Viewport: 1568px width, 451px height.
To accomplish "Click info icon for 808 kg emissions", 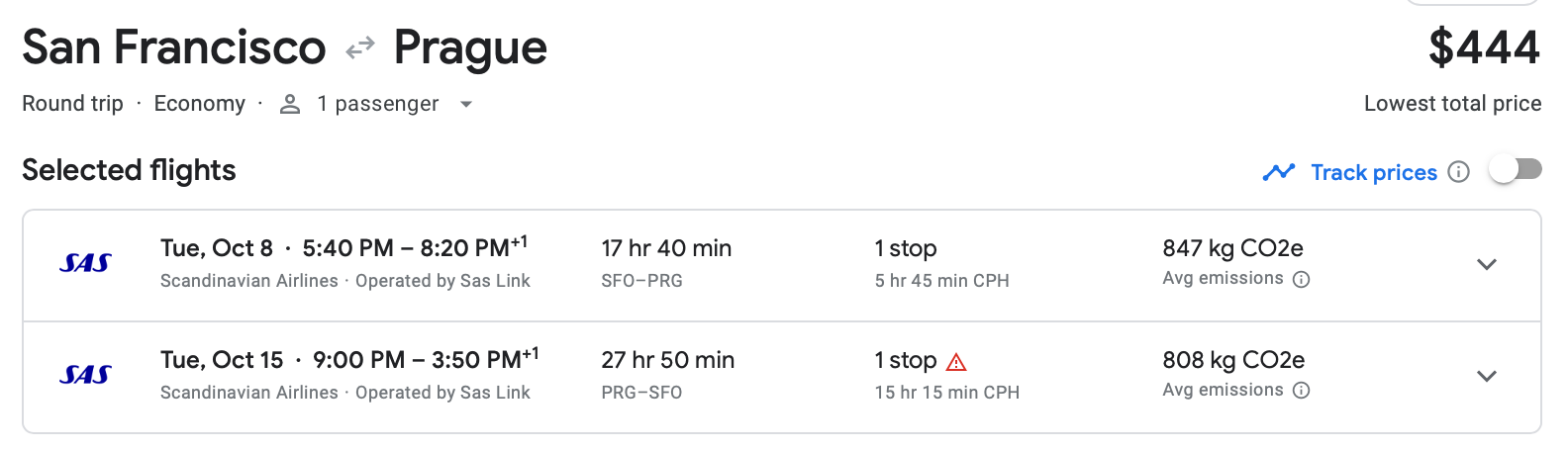I will (x=1302, y=391).
